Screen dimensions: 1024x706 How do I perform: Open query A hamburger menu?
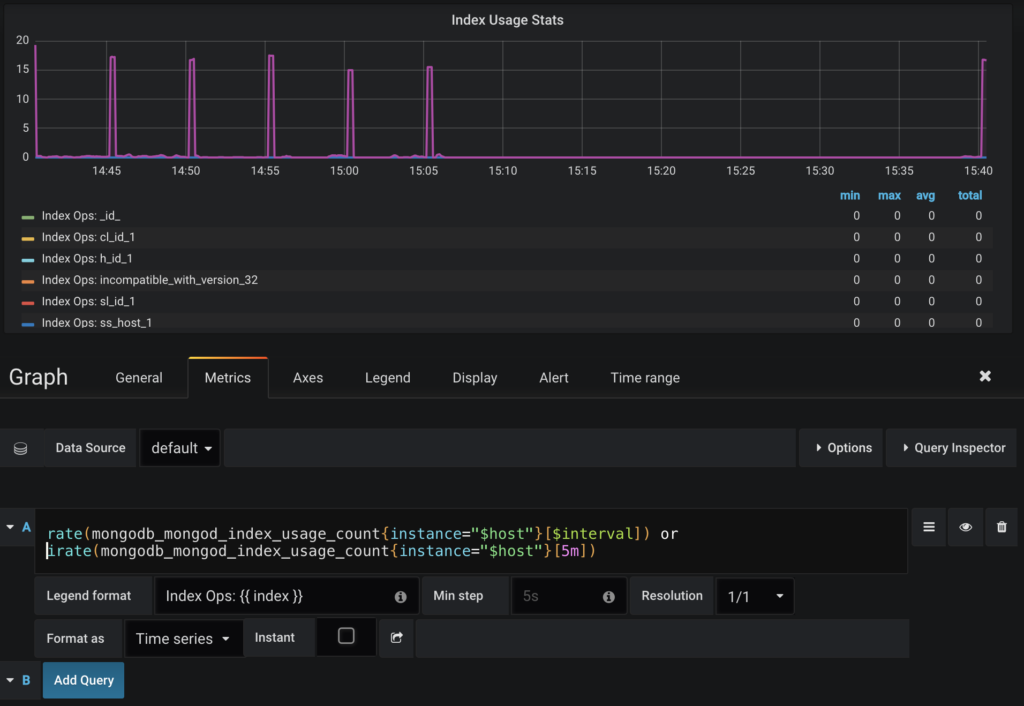928,527
